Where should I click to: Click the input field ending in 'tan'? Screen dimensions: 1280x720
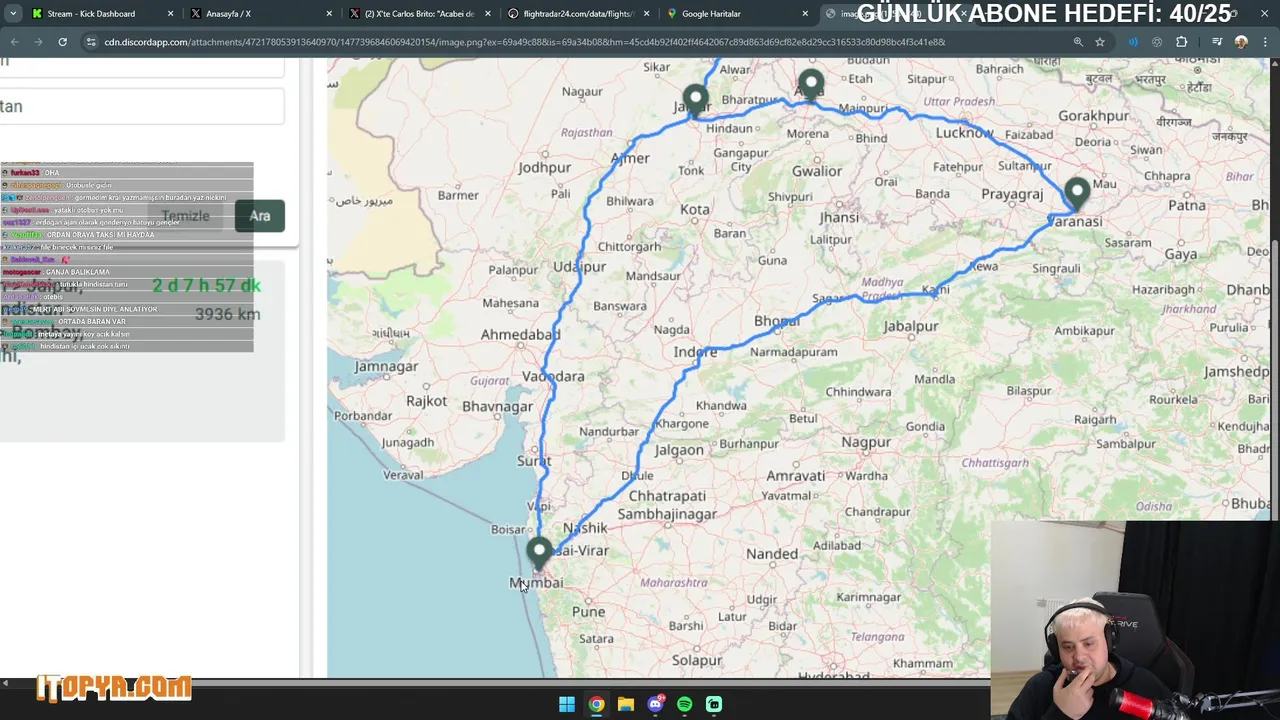coord(142,106)
